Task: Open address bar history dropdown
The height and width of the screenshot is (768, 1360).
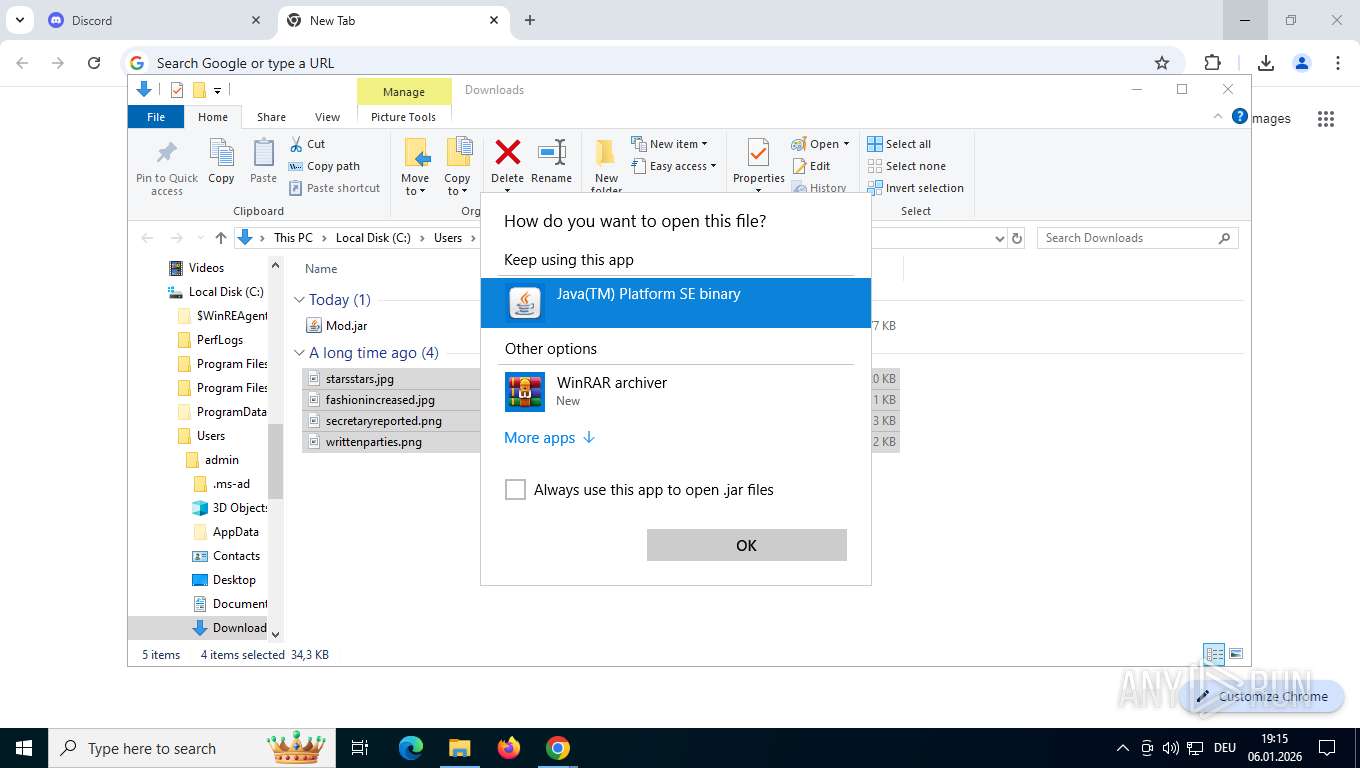Action: (x=999, y=238)
